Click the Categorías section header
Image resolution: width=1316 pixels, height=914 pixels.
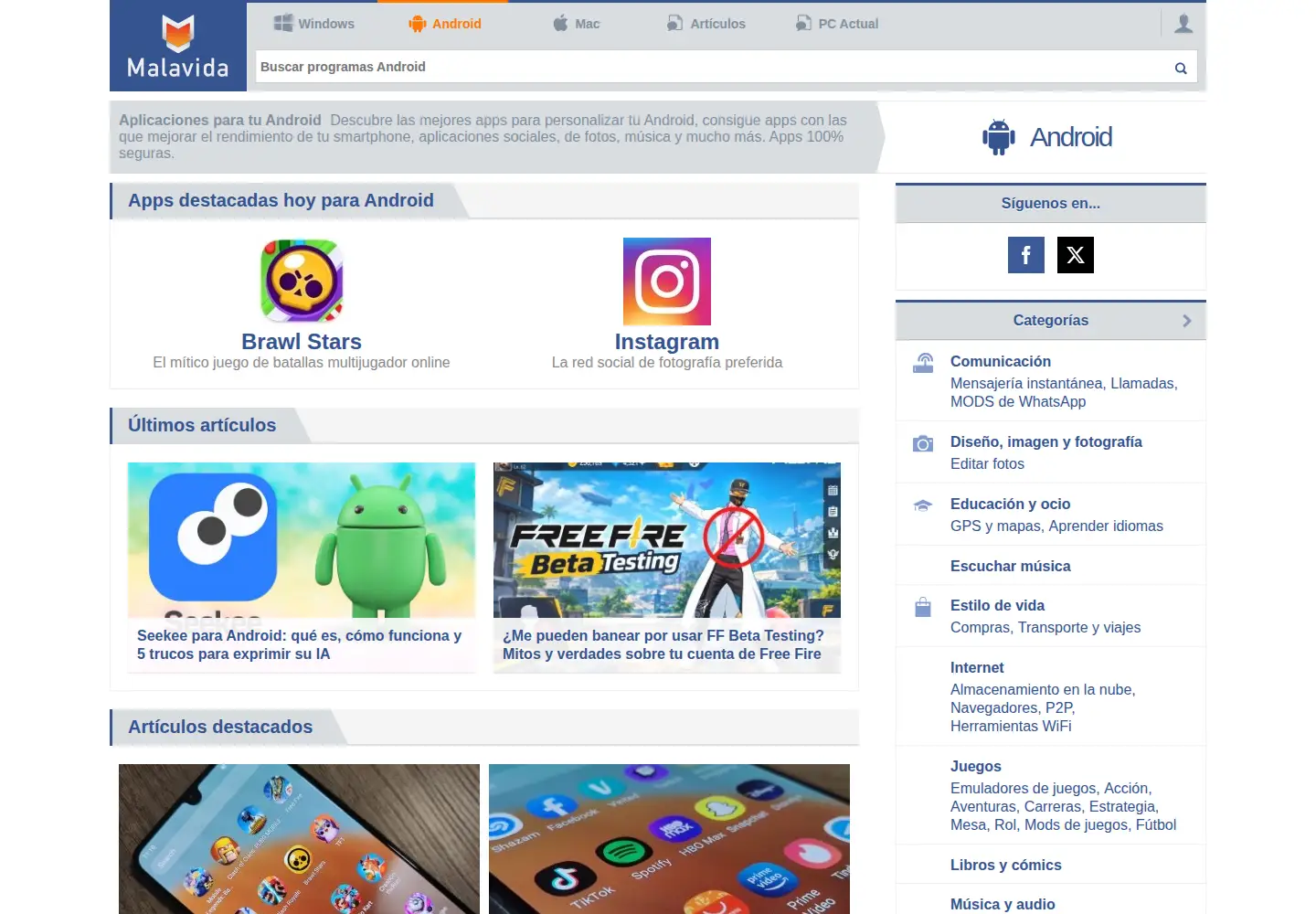1051,321
